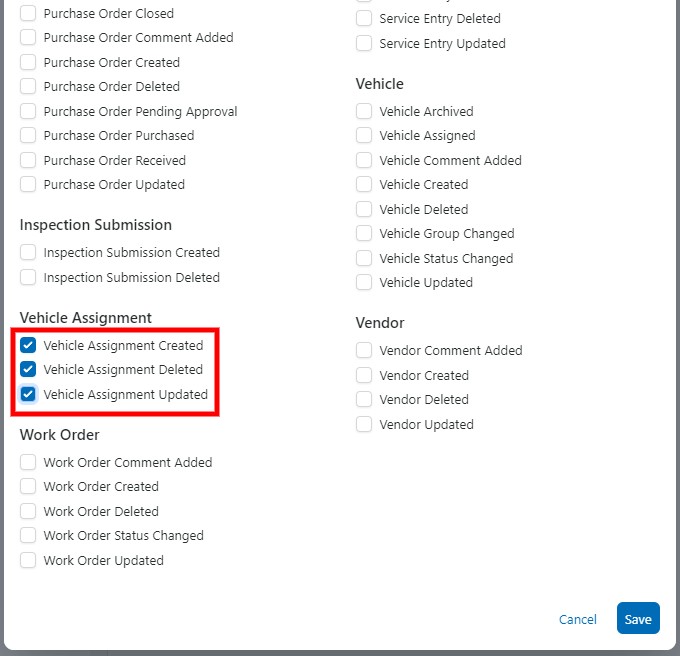Select Purchase Order Deleted checkbox

pos(28,86)
